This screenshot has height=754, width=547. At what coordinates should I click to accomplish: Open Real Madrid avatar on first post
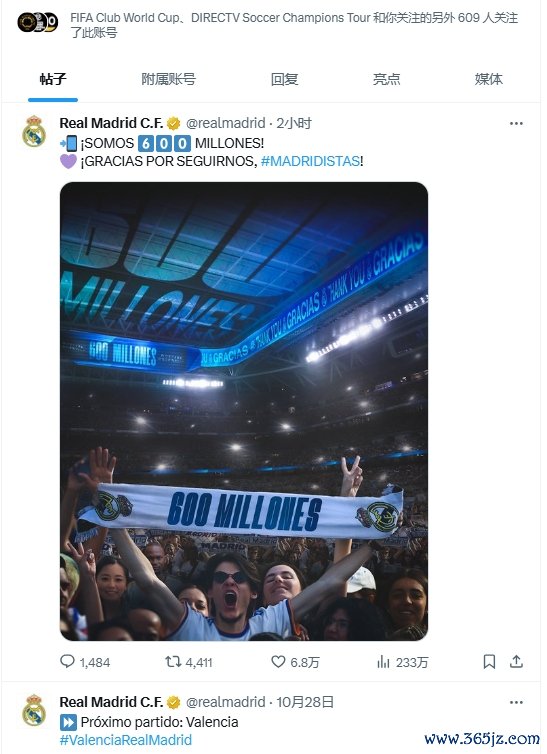point(34,131)
